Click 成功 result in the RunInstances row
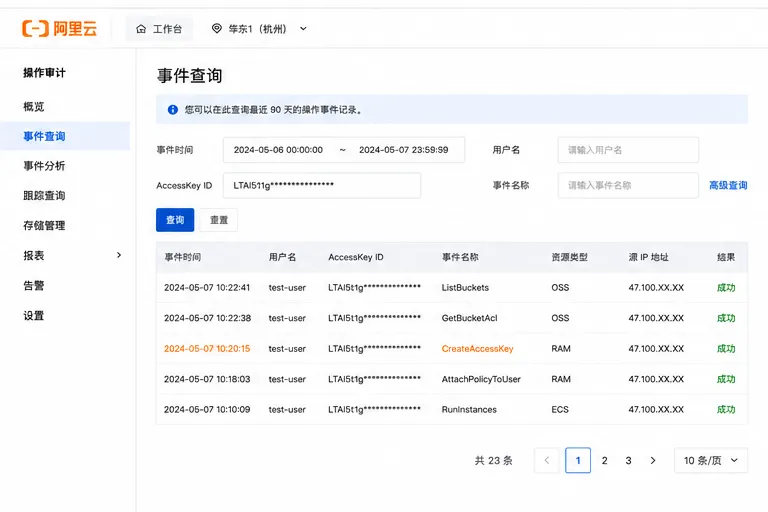 point(726,410)
